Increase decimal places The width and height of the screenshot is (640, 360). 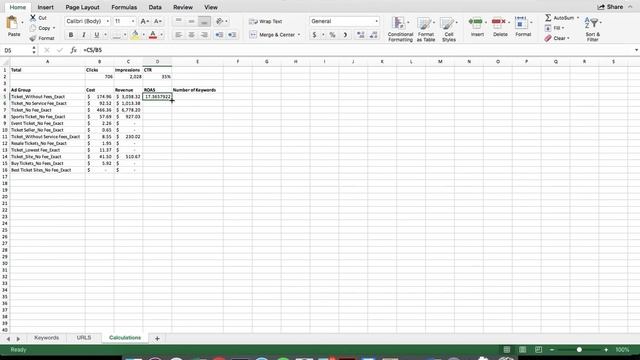pos(360,35)
